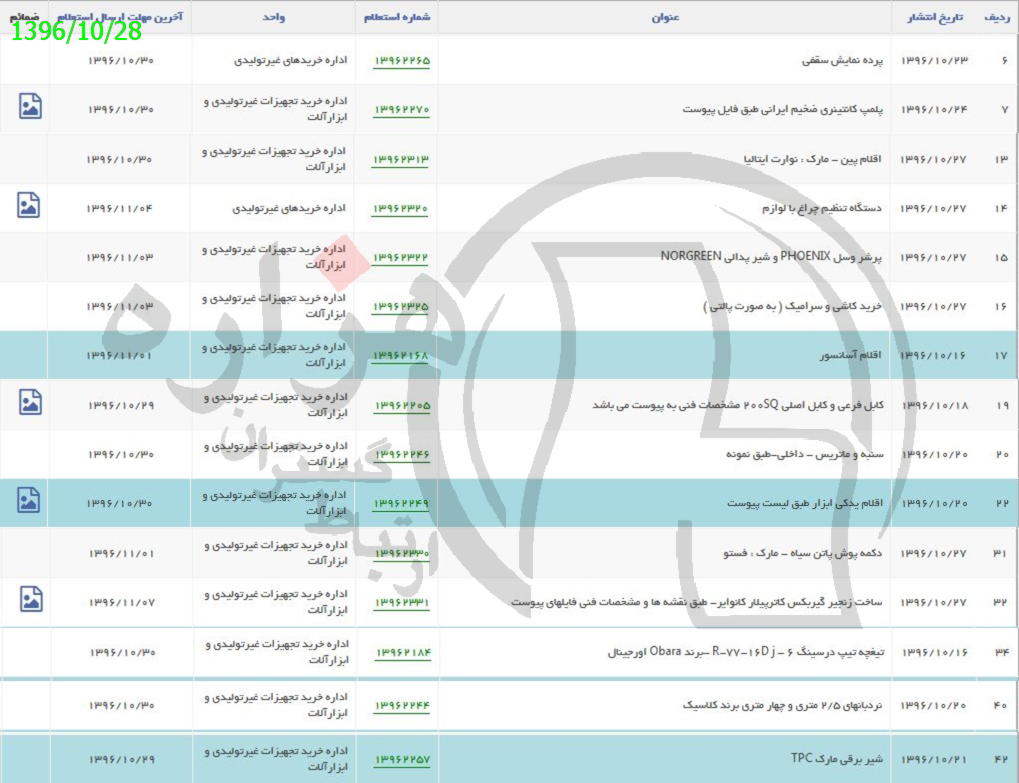
Task: Open inquiry number 13962313 link
Action: click(401, 159)
